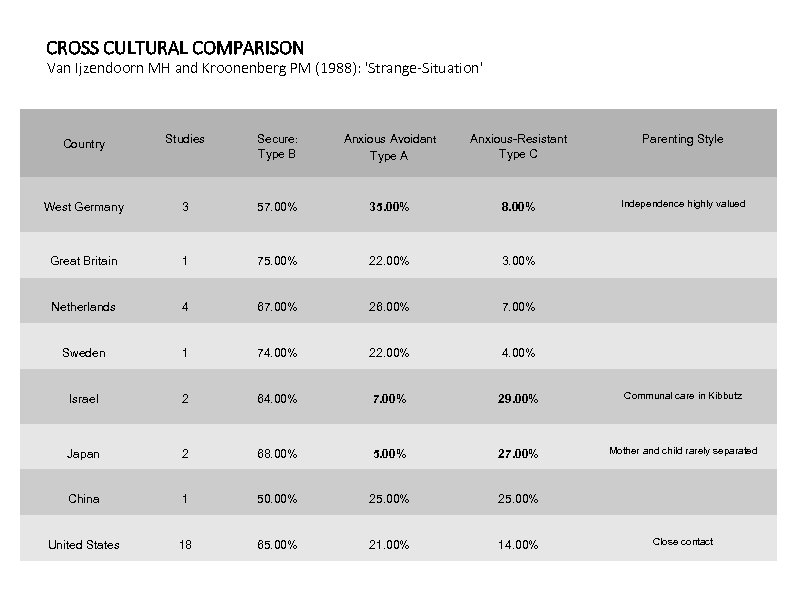Image resolution: width=794 pixels, height=595 pixels.
Task: Select the 'Netherlands' country cell
Action: pos(84,307)
